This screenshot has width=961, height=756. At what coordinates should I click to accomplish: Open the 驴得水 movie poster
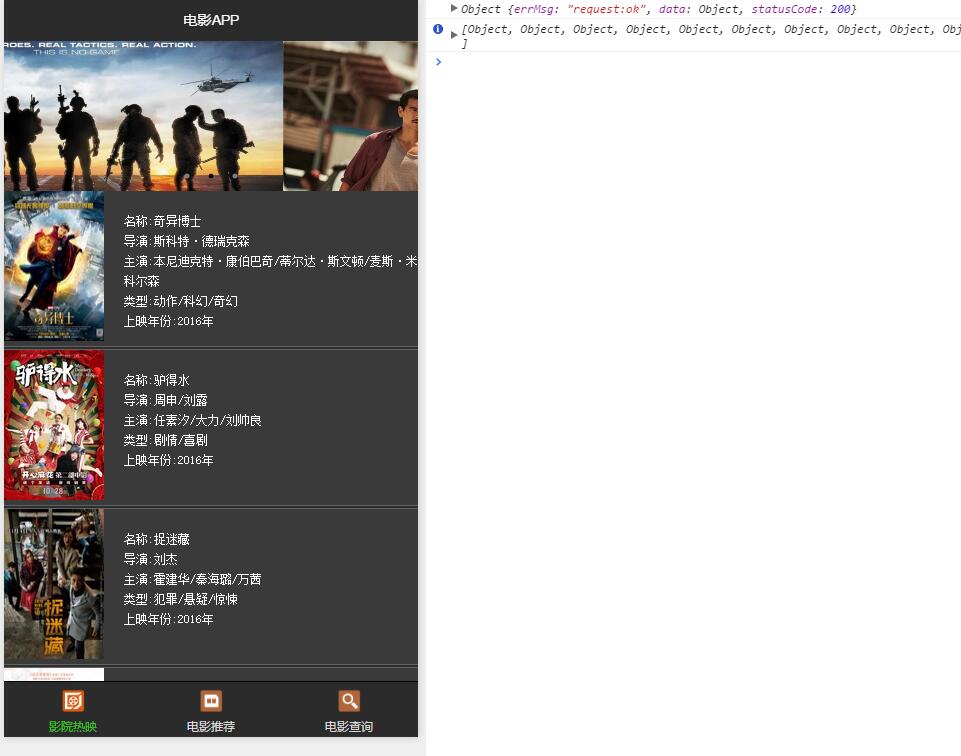(54, 425)
